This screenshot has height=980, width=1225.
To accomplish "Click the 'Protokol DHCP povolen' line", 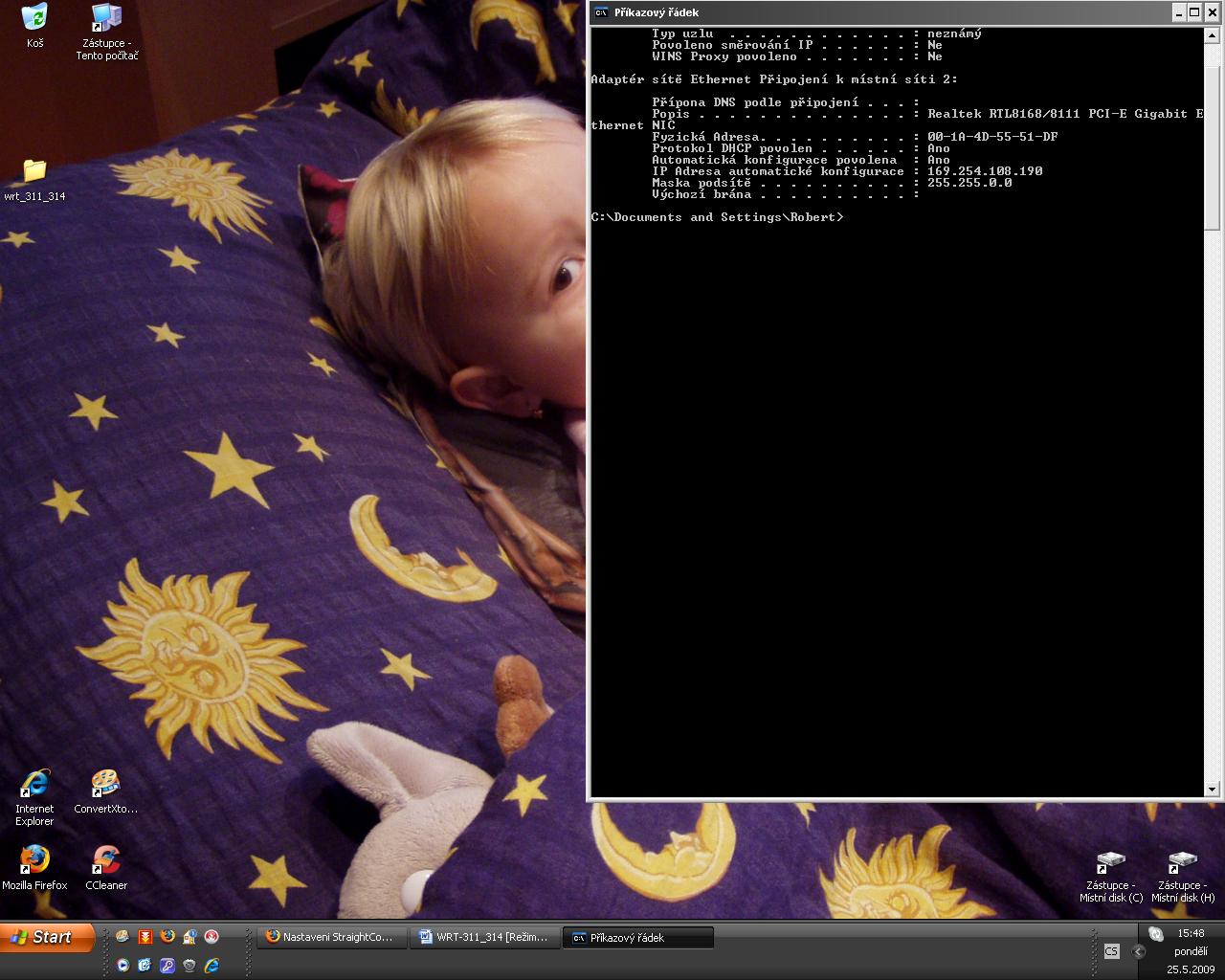I will (801, 148).
